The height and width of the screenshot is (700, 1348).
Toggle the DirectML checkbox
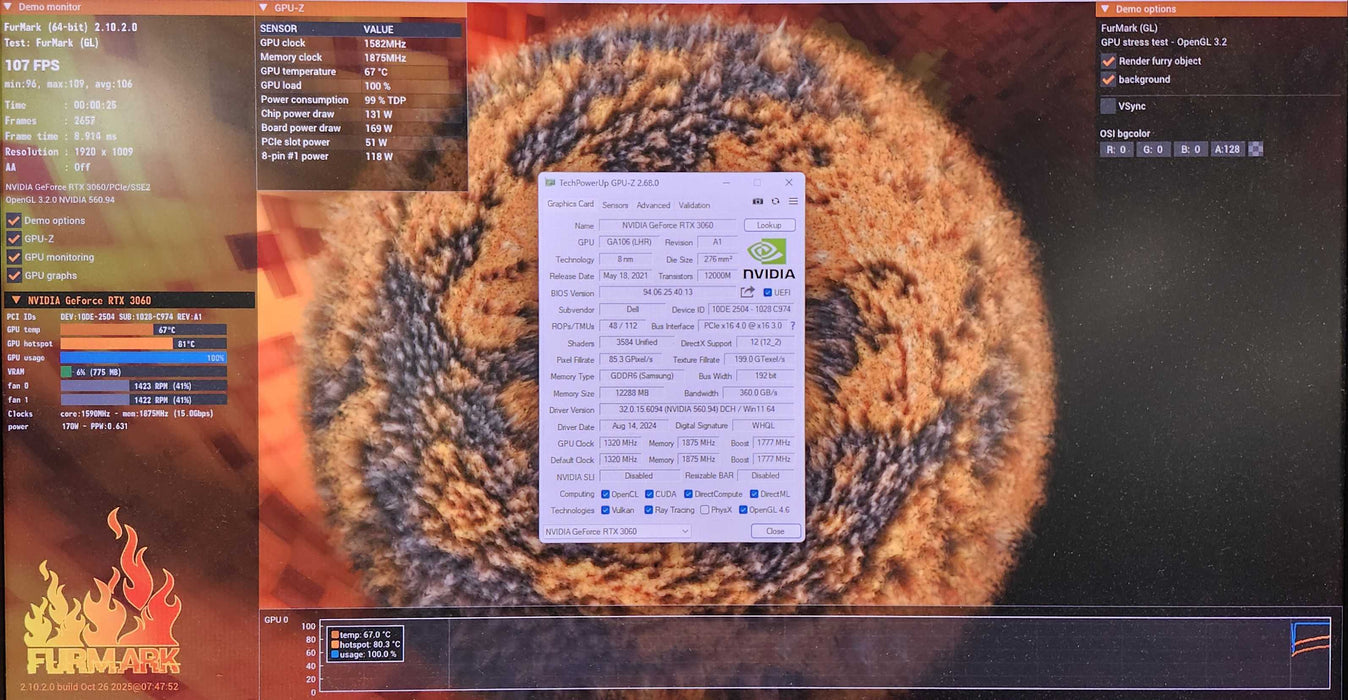click(x=754, y=494)
